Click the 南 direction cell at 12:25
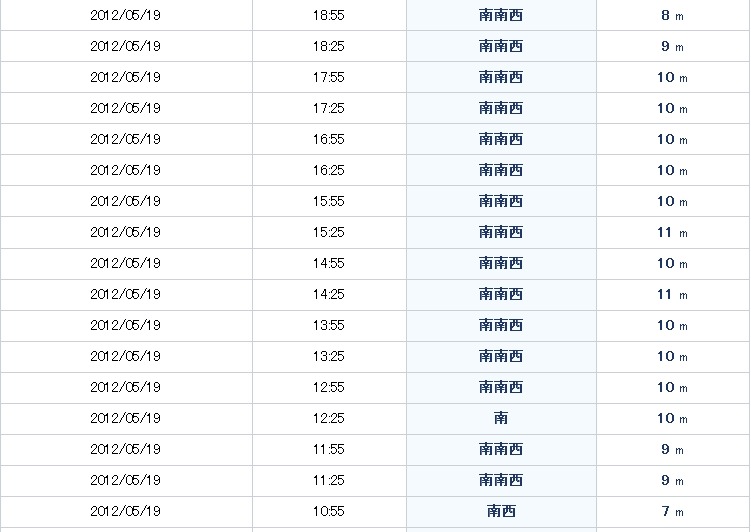This screenshot has height=532, width=751. pyautogui.click(x=501, y=418)
